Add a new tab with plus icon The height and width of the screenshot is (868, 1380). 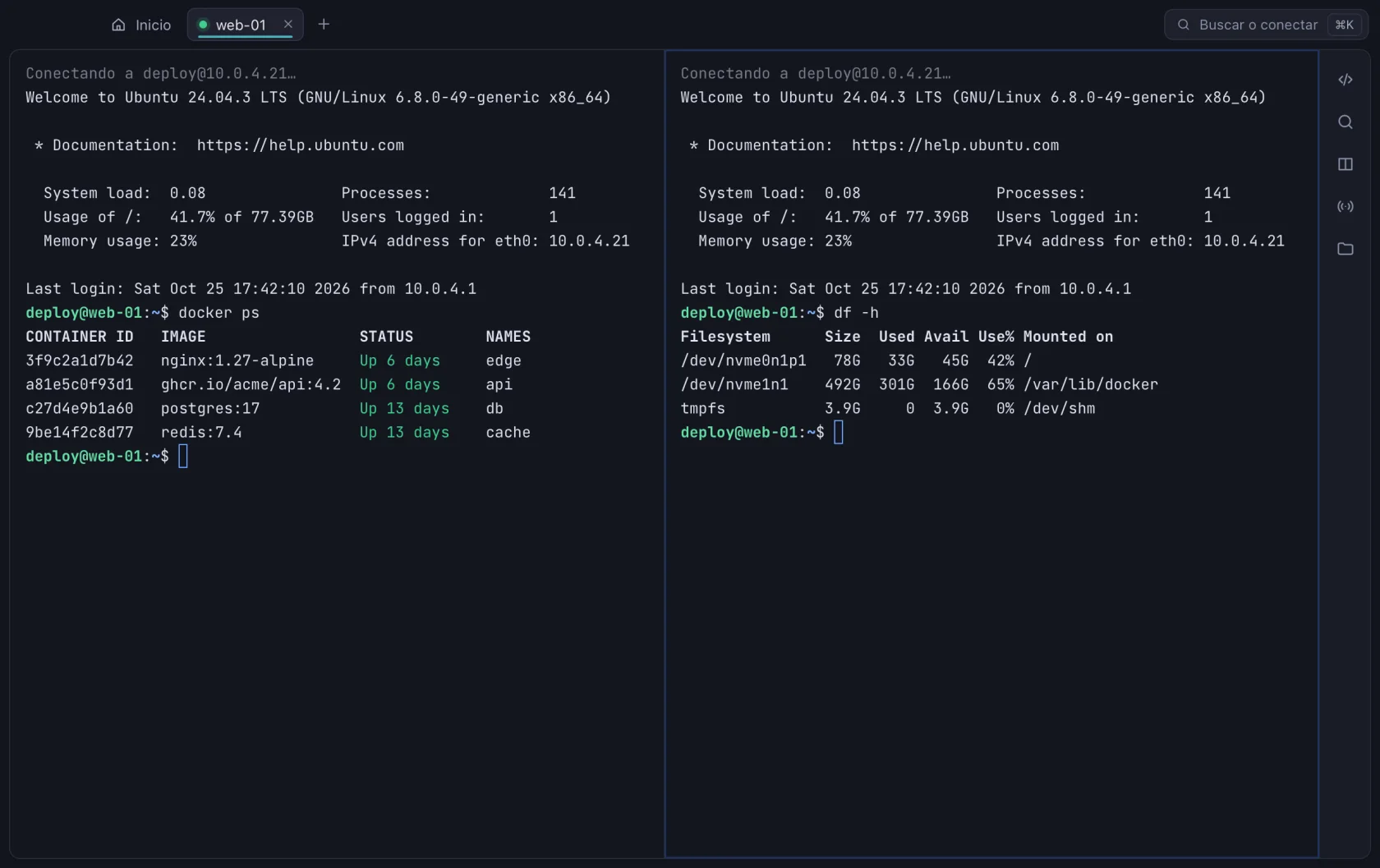click(324, 24)
